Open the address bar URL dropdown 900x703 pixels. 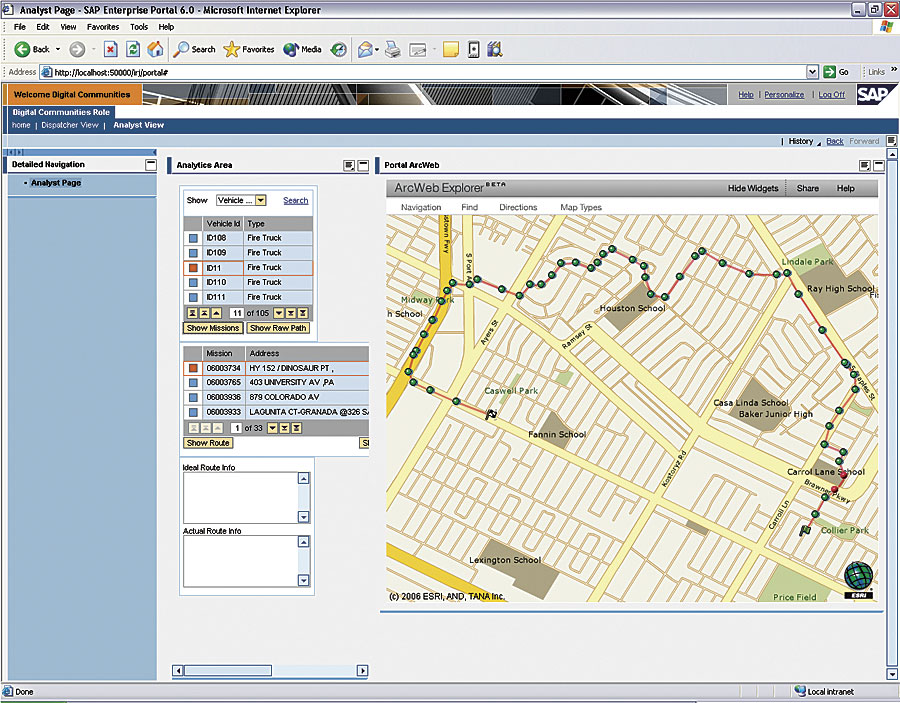(x=812, y=72)
